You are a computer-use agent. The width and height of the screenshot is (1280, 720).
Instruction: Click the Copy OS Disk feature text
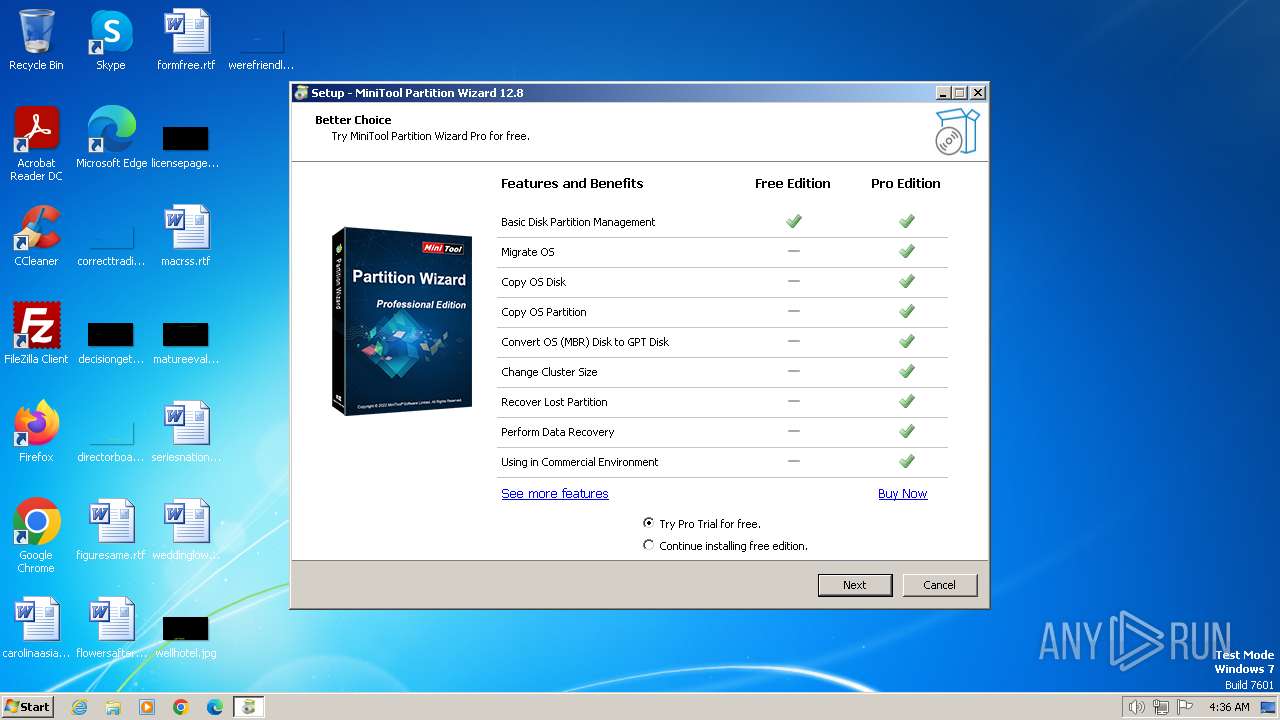533,282
